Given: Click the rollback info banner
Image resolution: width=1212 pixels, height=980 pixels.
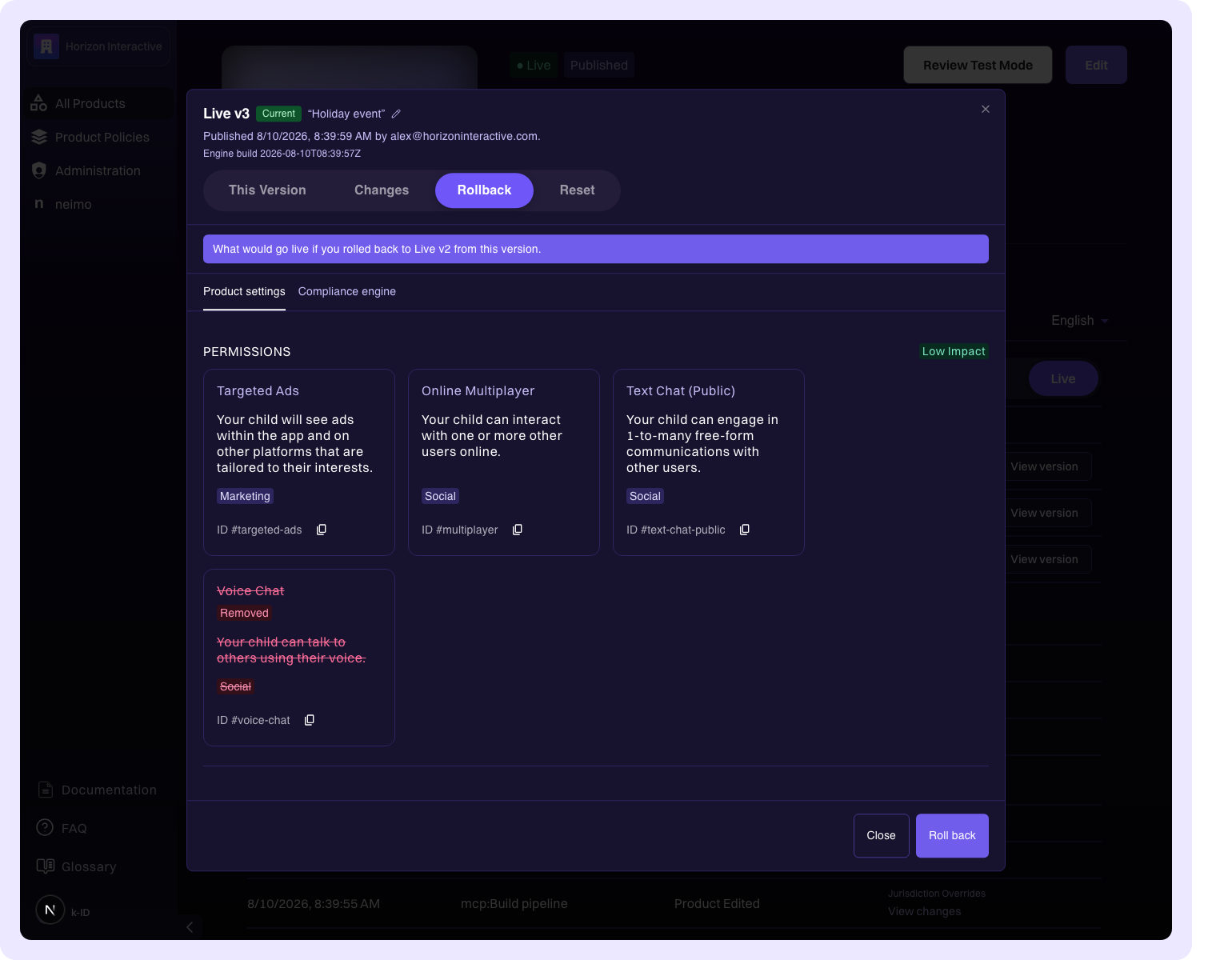Looking at the screenshot, I should 596,249.
